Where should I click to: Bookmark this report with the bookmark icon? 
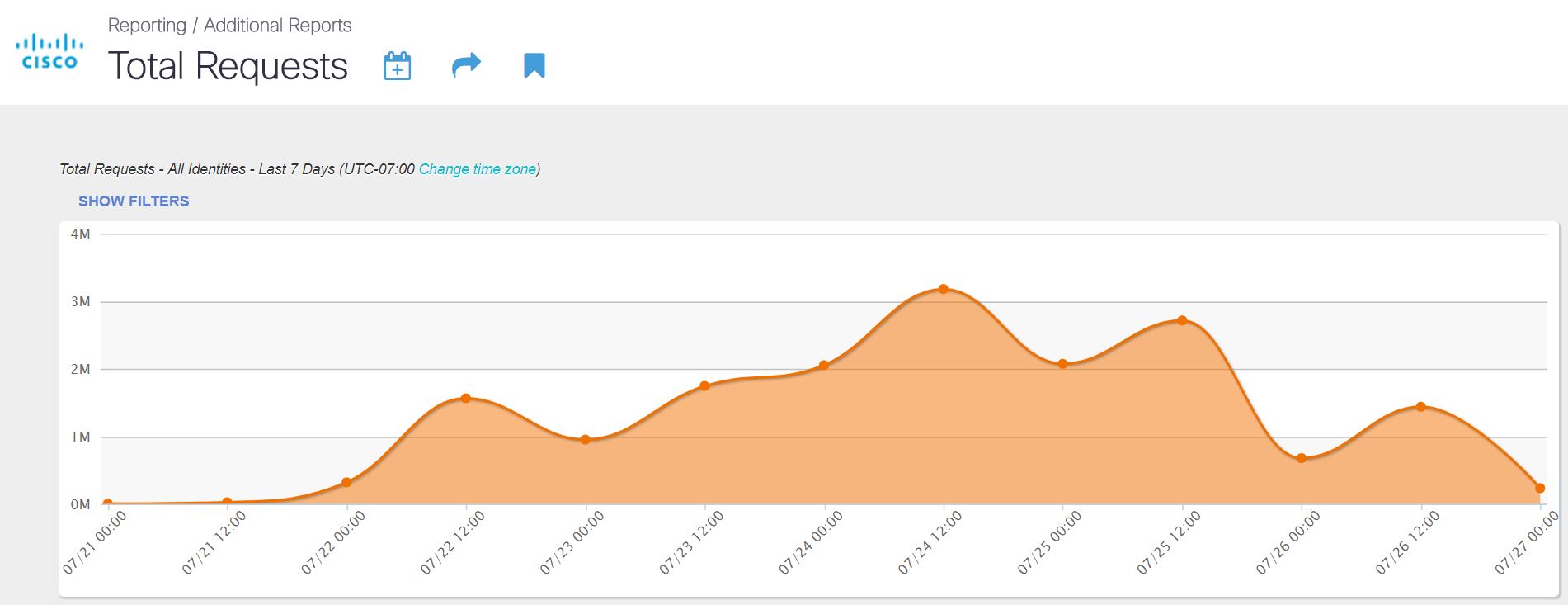pyautogui.click(x=534, y=65)
